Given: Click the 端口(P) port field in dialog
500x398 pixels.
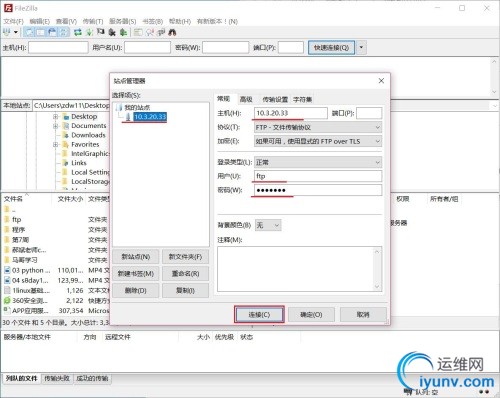Looking at the screenshot, I should 369,113.
